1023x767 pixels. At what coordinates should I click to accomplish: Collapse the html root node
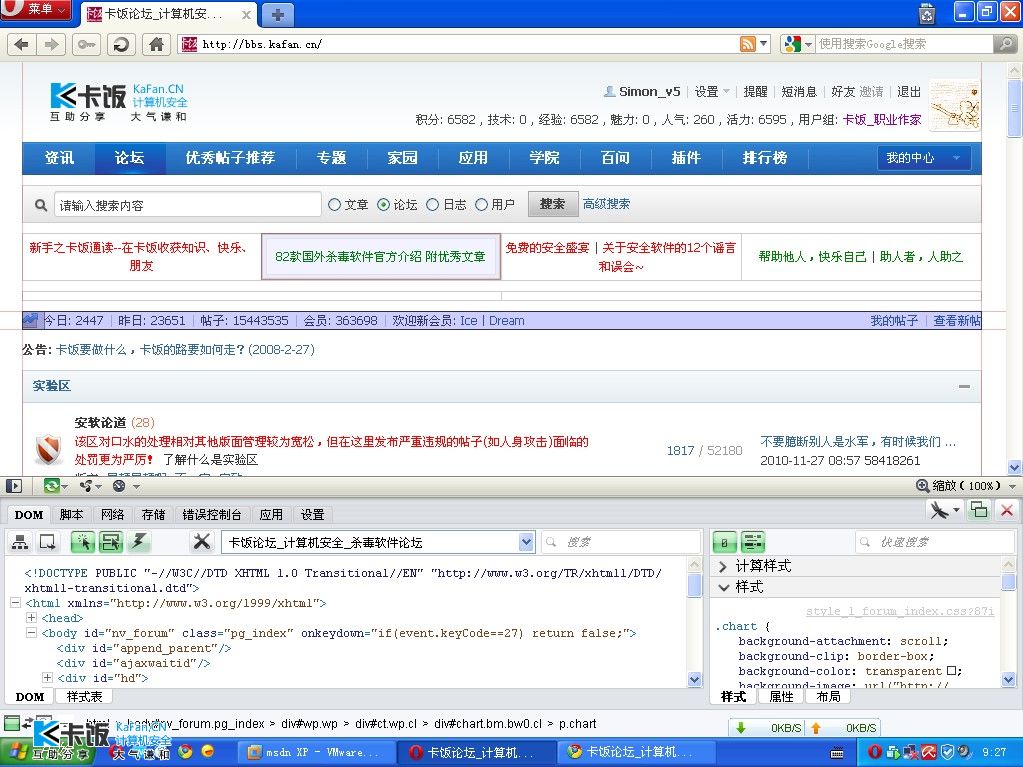pyautogui.click(x=15, y=602)
